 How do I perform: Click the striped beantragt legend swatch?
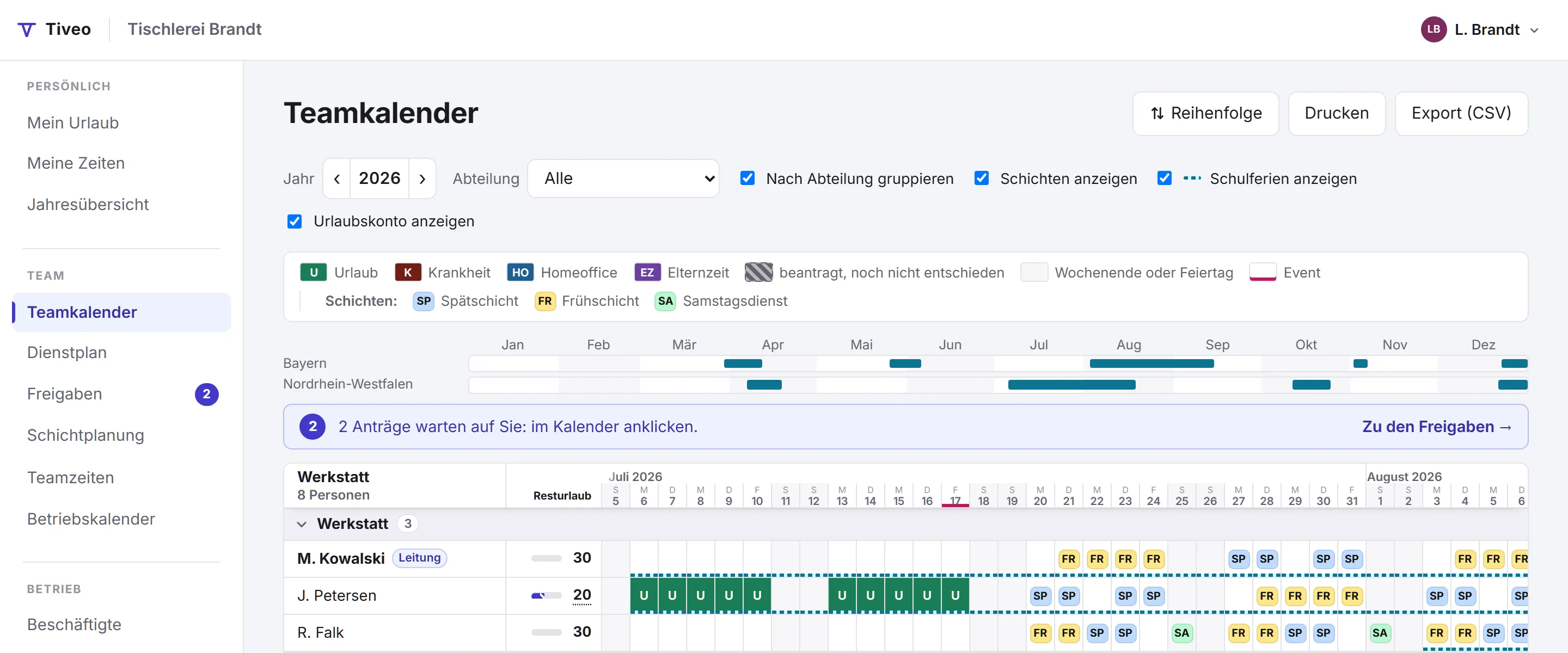(x=758, y=272)
